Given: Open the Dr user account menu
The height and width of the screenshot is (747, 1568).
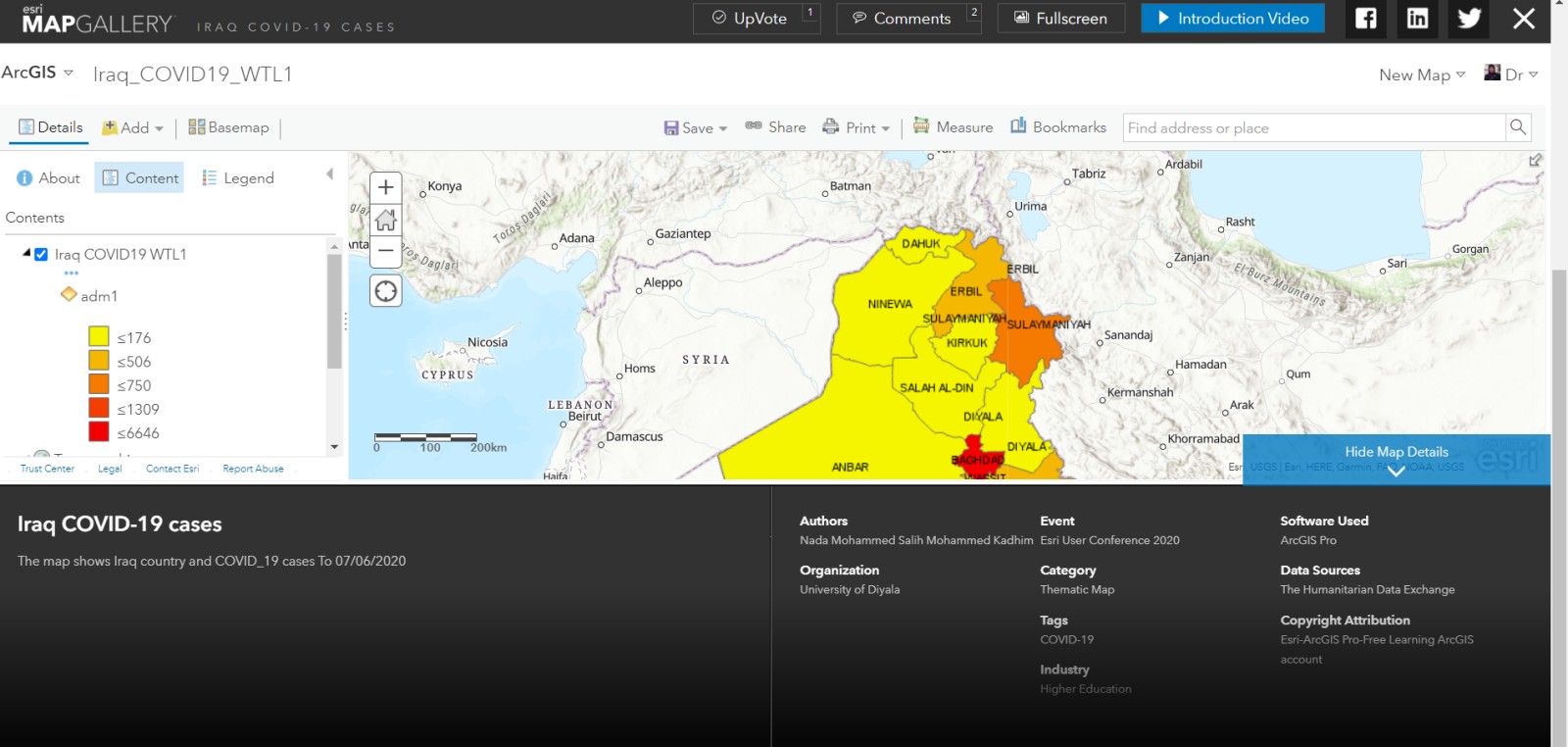Looking at the screenshot, I should click(x=1511, y=74).
